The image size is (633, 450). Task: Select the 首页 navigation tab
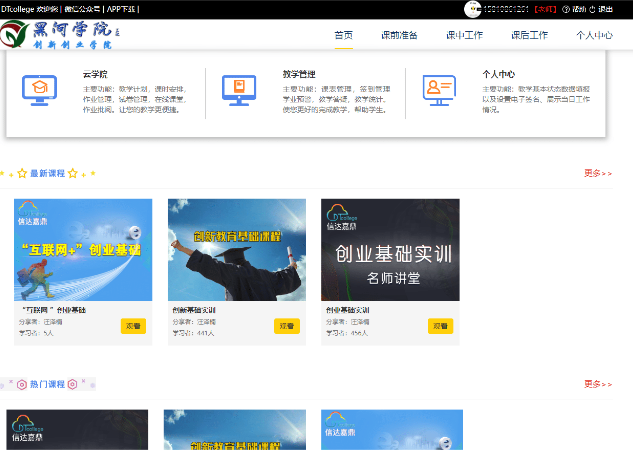343,36
